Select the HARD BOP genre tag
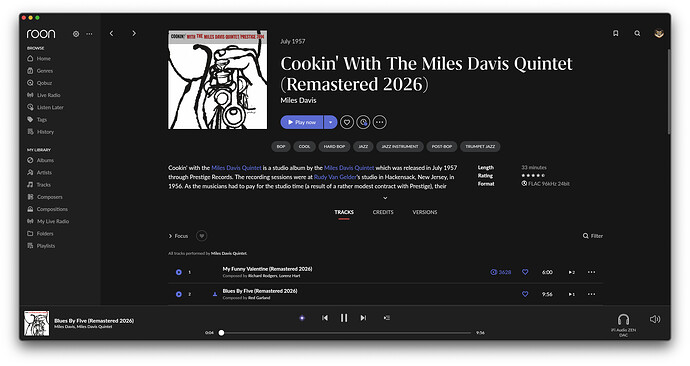Screen dimensions: 690x366 click(x=334, y=146)
